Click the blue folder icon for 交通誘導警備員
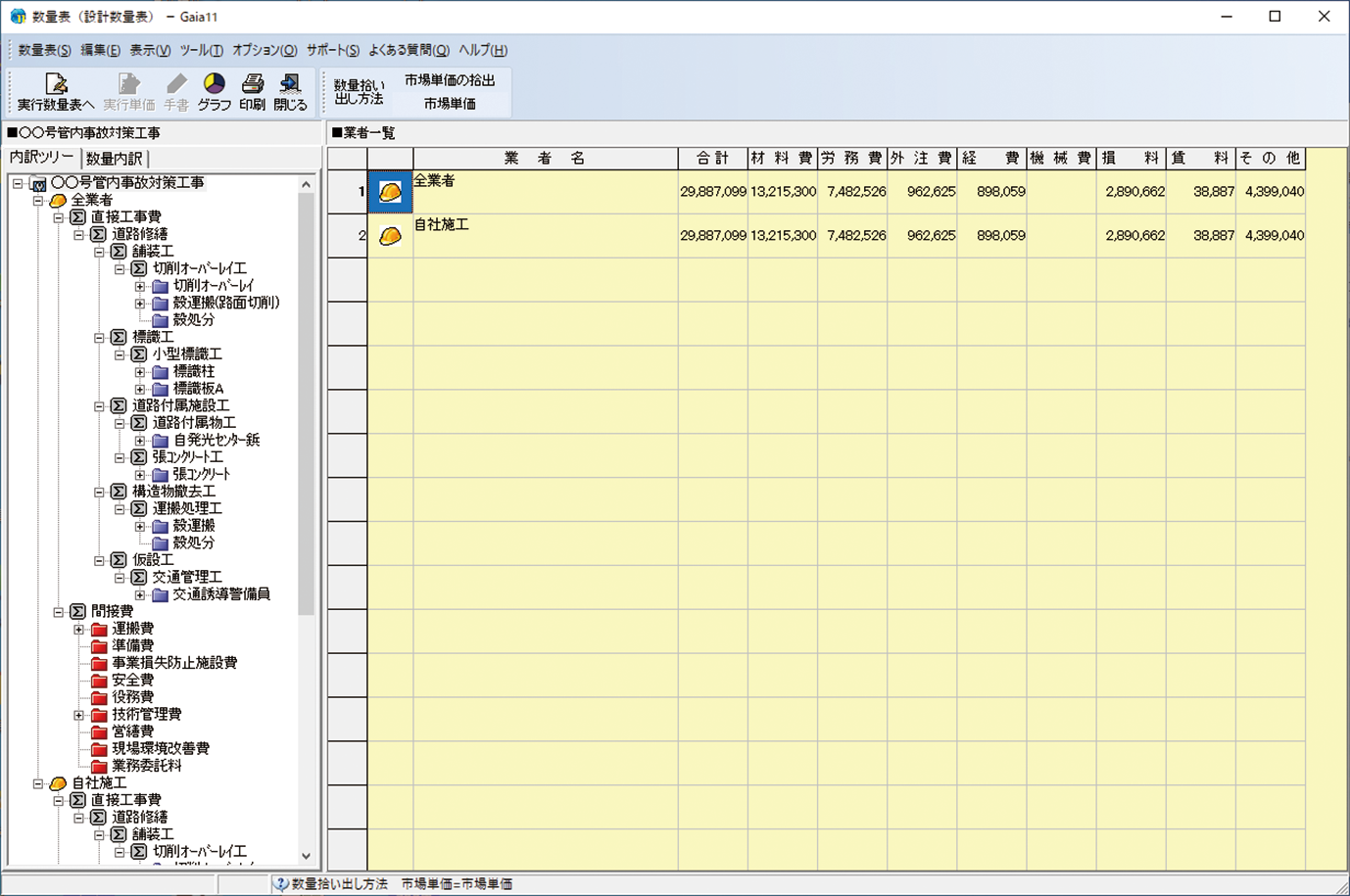The image size is (1350, 896). [160, 594]
